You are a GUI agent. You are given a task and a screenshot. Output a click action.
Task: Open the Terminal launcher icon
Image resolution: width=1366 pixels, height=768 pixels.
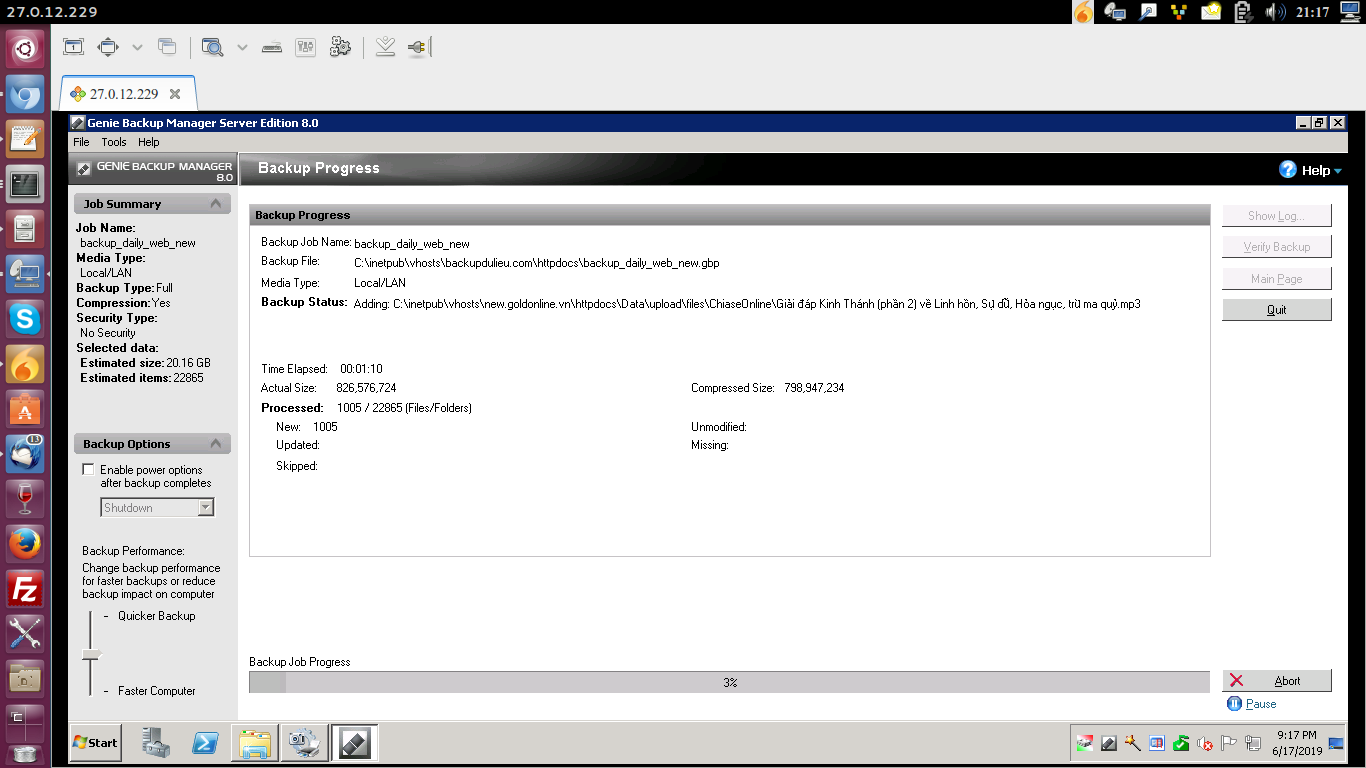click(x=25, y=184)
